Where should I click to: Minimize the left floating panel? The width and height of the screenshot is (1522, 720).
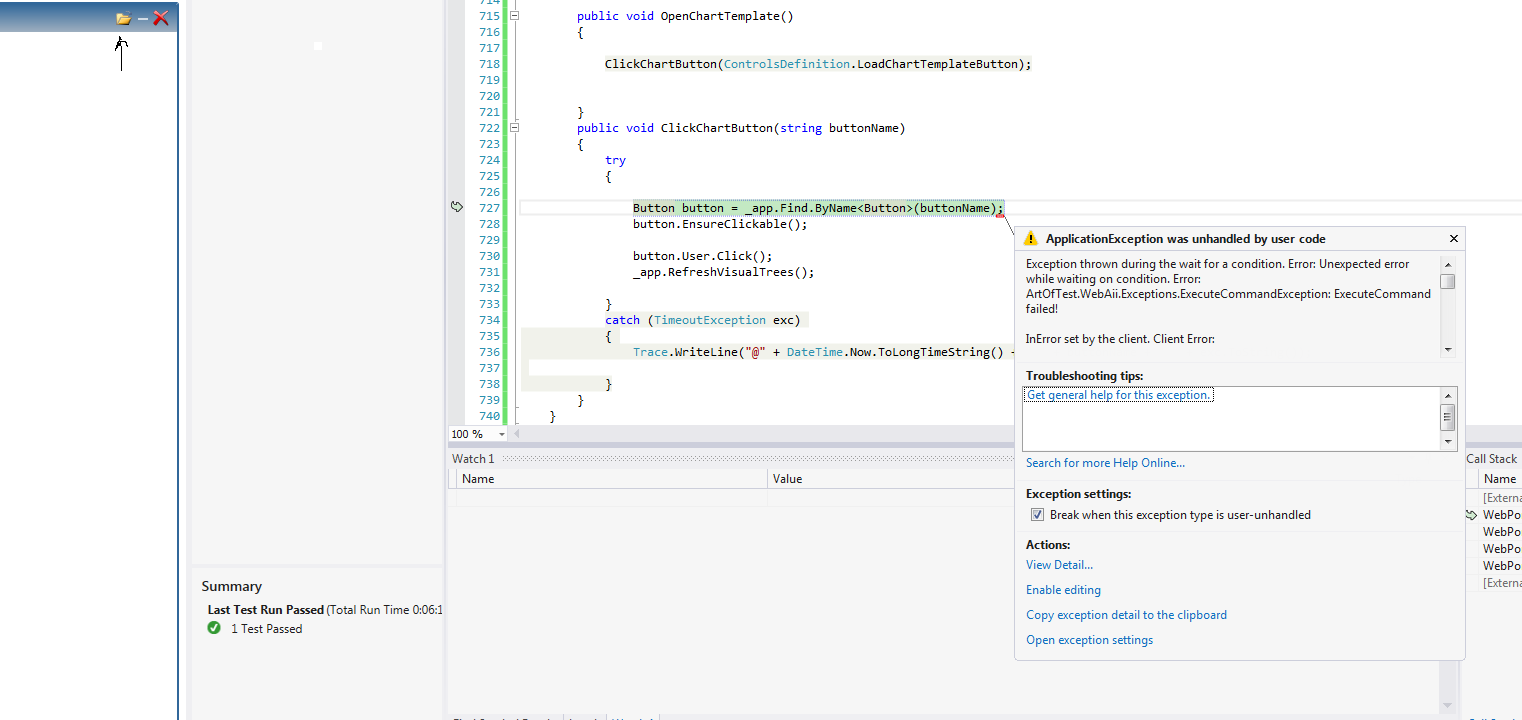coord(142,18)
